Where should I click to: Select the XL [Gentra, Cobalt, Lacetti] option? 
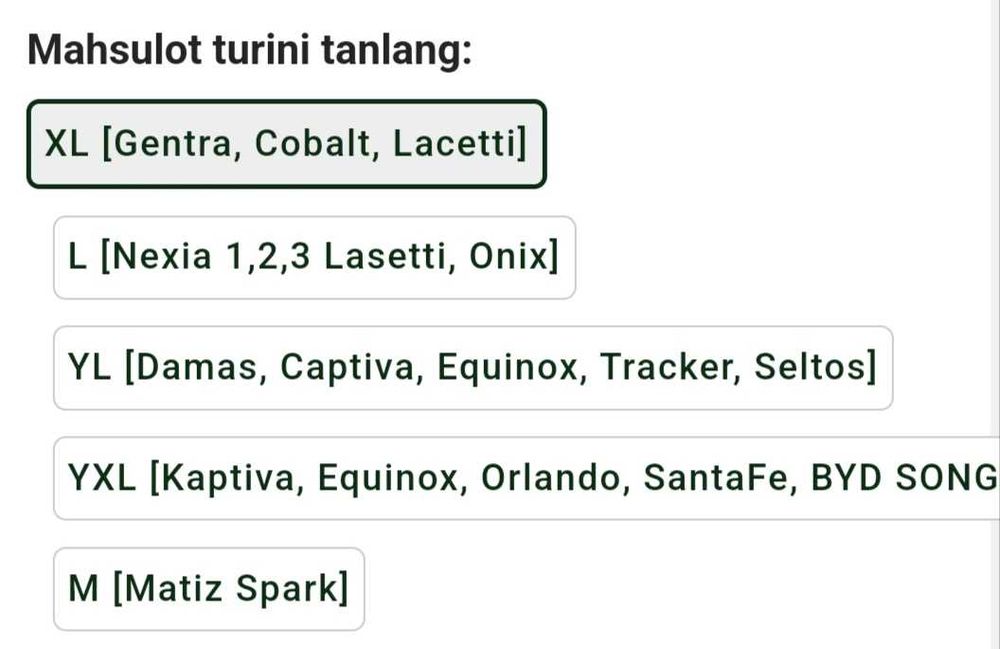coord(286,144)
